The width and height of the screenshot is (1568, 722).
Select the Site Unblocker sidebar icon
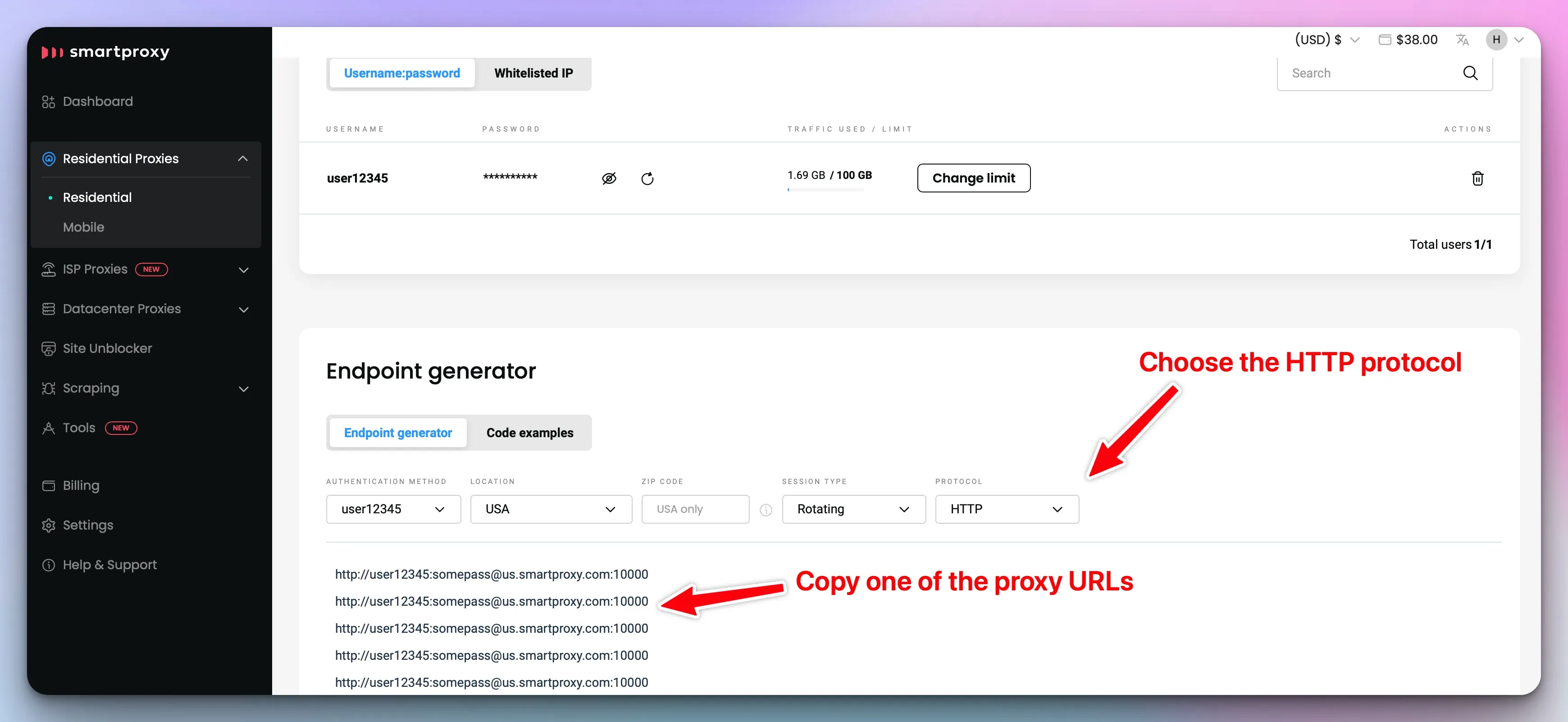pos(48,348)
